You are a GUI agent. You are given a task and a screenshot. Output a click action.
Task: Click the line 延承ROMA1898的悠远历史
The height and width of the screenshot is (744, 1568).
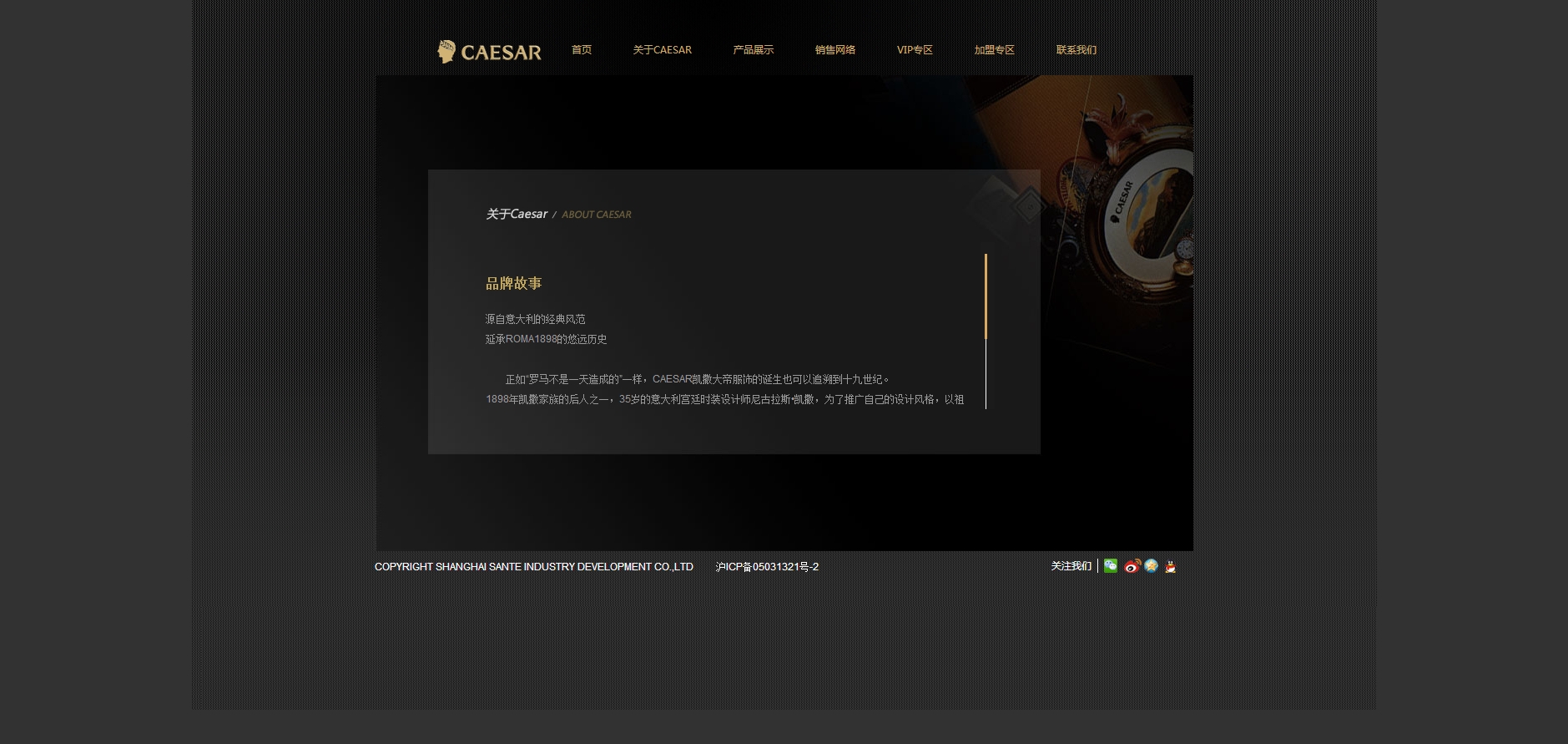(x=547, y=339)
